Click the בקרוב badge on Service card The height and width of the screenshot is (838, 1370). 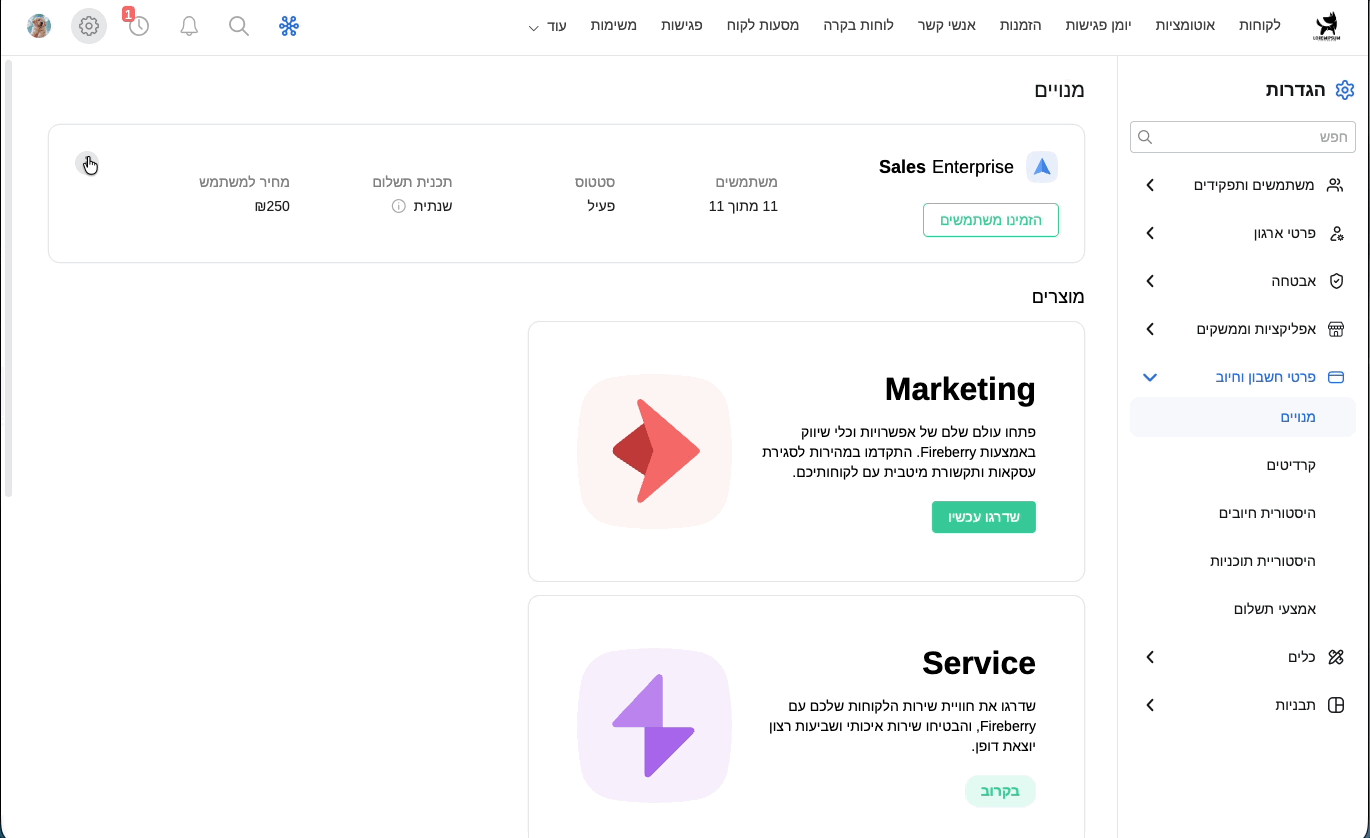tap(1000, 791)
